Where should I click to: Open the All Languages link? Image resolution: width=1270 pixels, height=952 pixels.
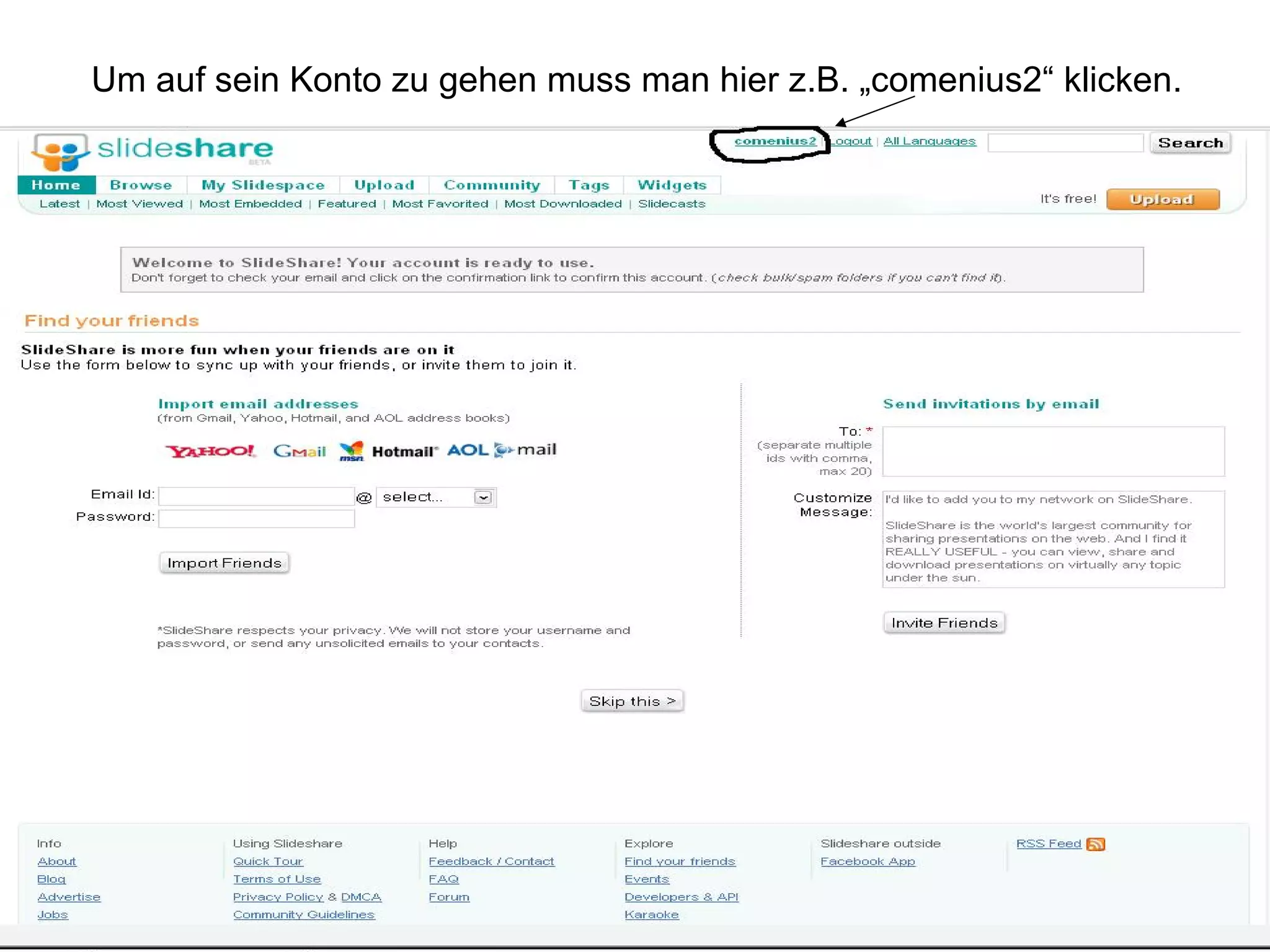click(x=930, y=141)
